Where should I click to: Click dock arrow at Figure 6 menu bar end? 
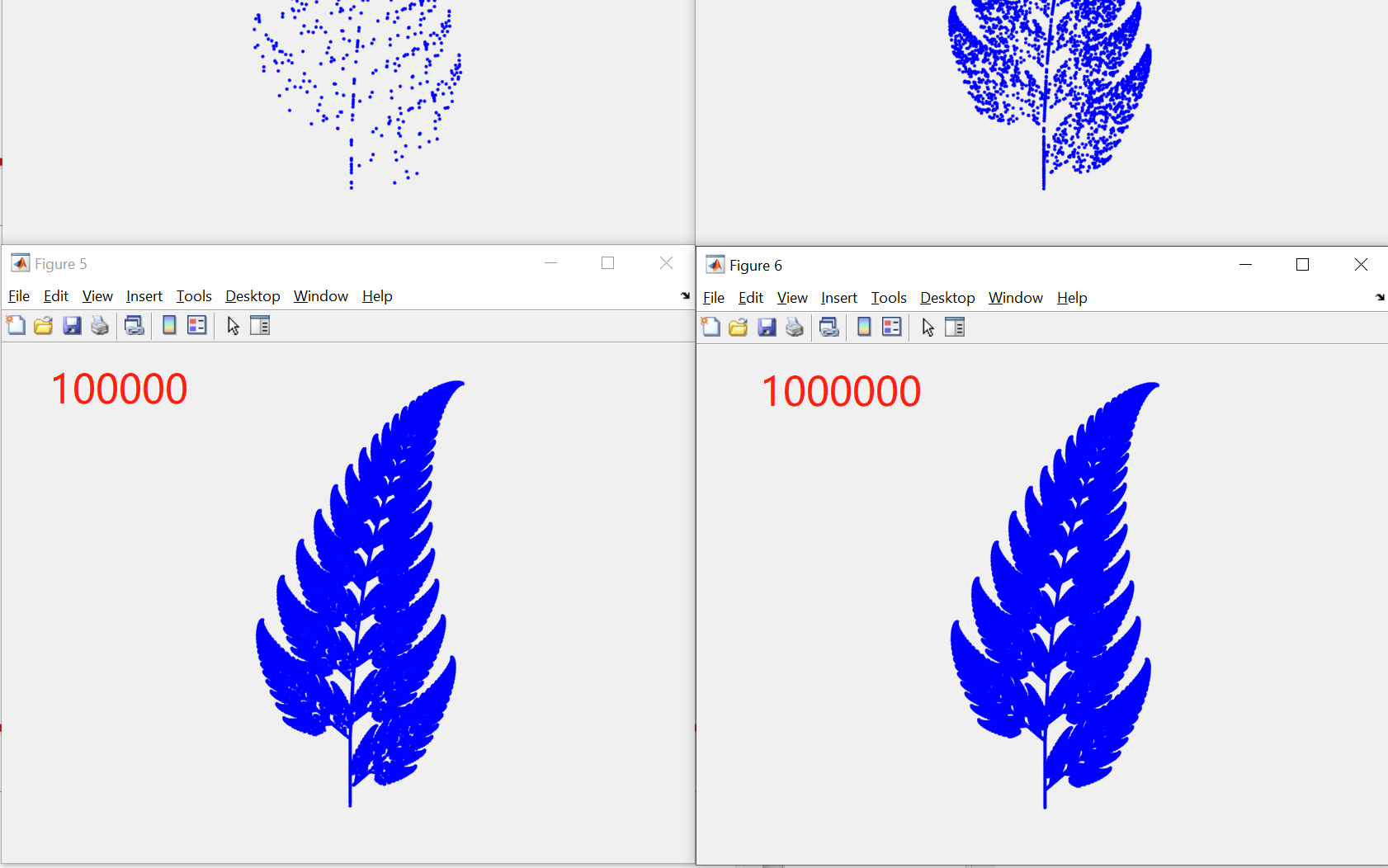1380,297
